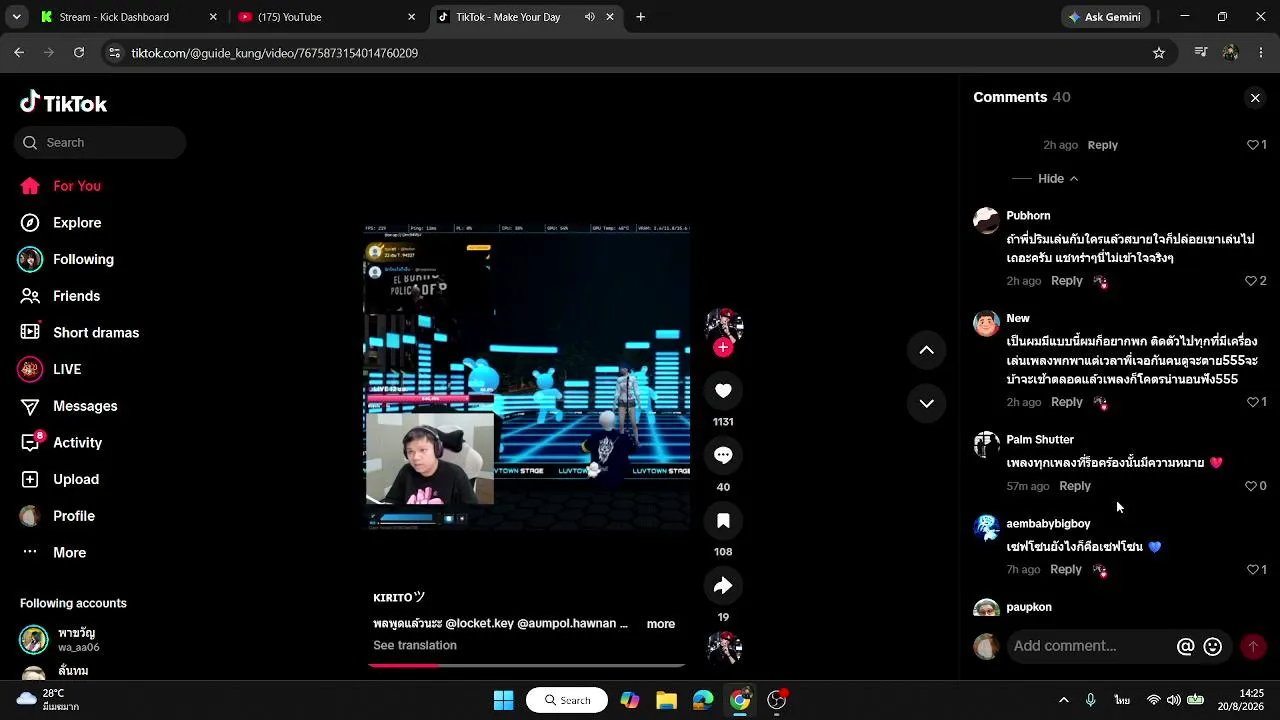Save the video to favorites

pos(723,521)
